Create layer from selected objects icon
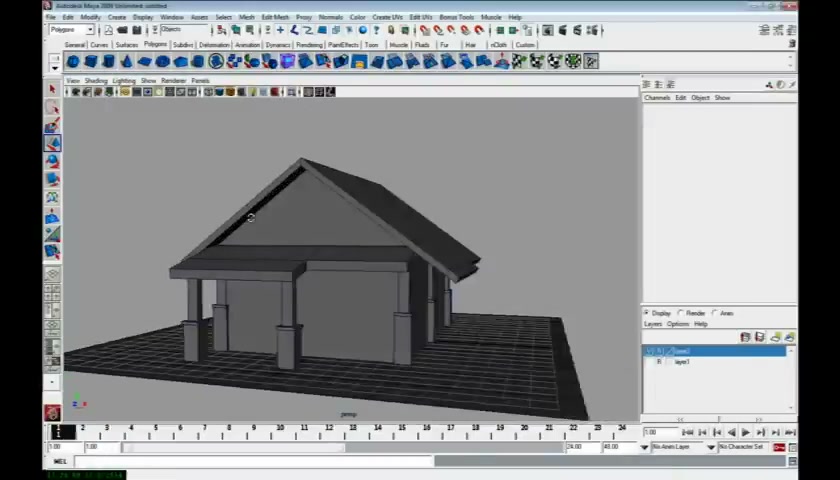Screen dimensions: 840x480 point(789,337)
